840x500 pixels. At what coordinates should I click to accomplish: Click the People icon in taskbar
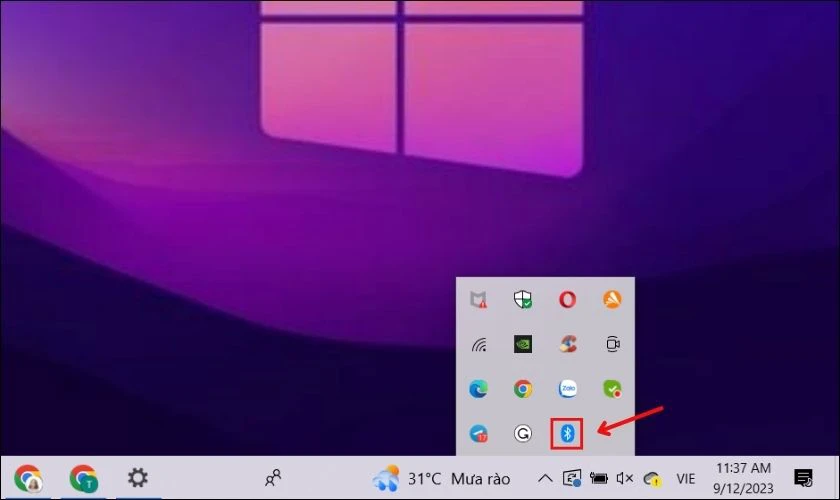pyautogui.click(x=273, y=477)
